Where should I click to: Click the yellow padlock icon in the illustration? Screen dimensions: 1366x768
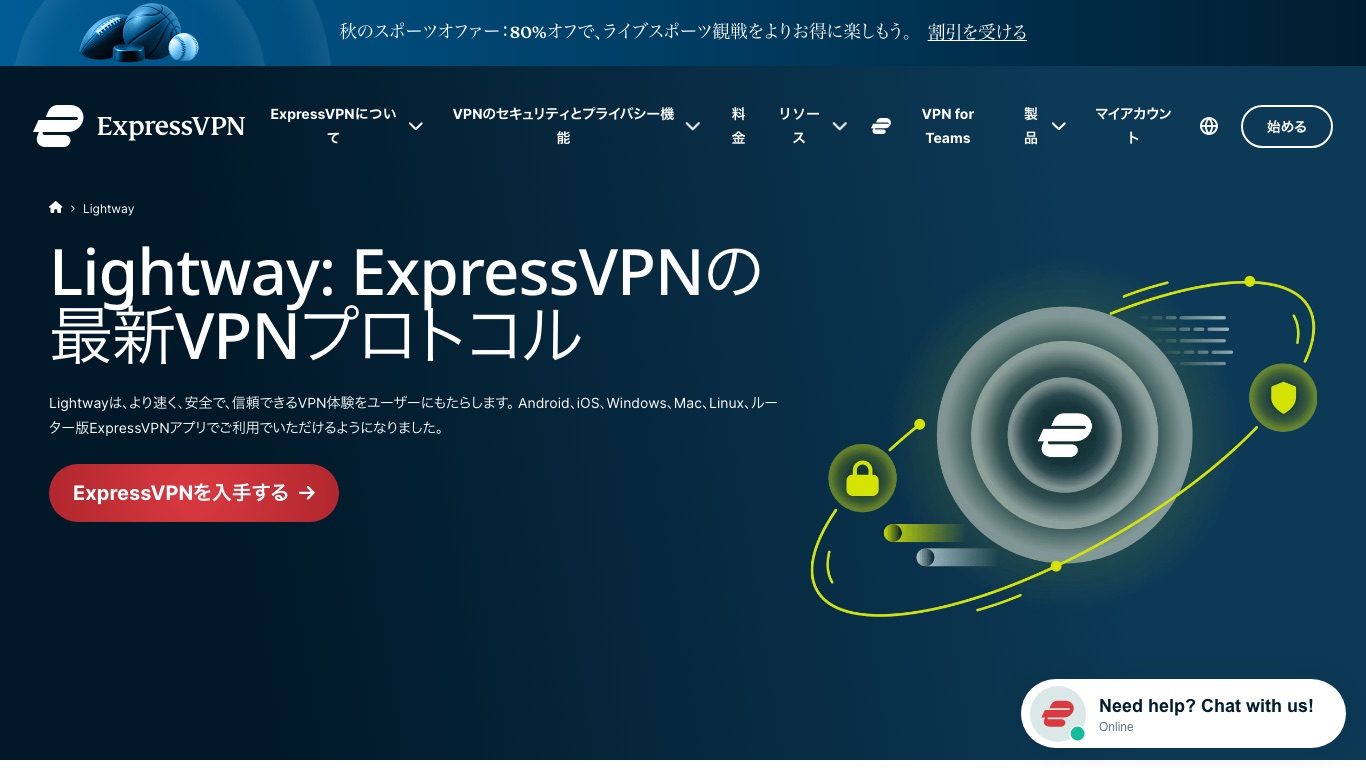[x=862, y=479]
